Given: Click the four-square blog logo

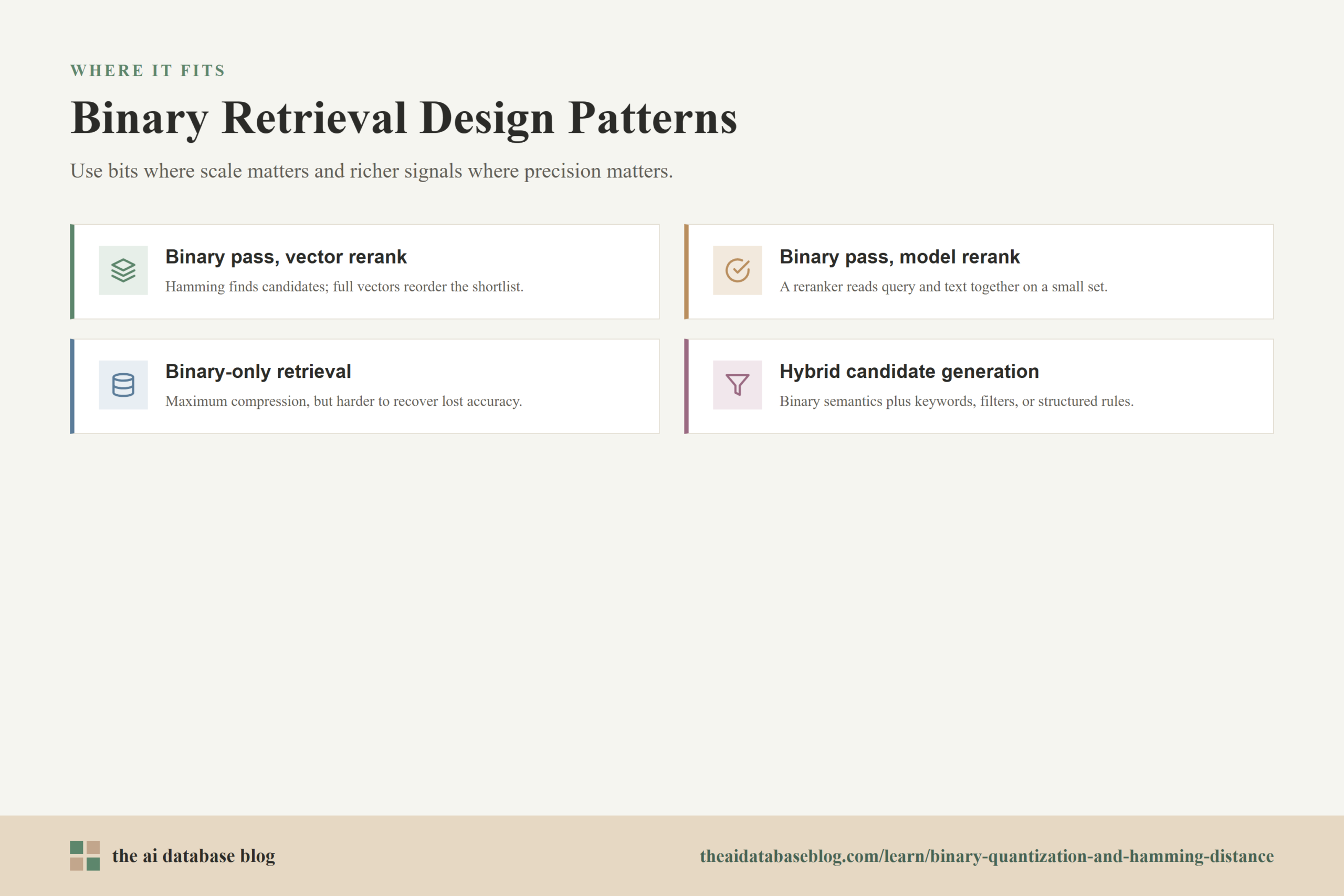Looking at the screenshot, I should (85, 856).
